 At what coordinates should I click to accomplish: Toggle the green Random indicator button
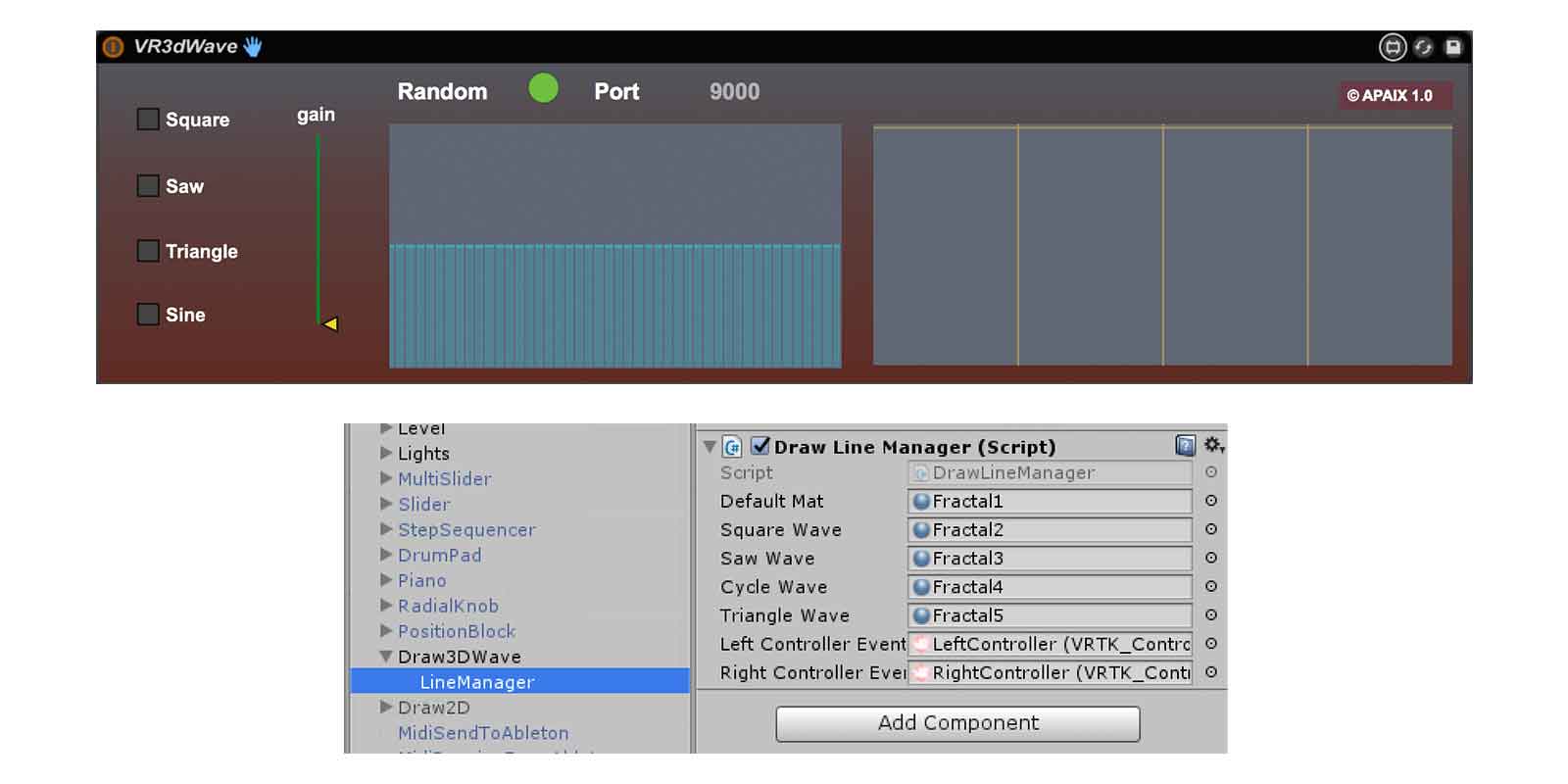543,88
